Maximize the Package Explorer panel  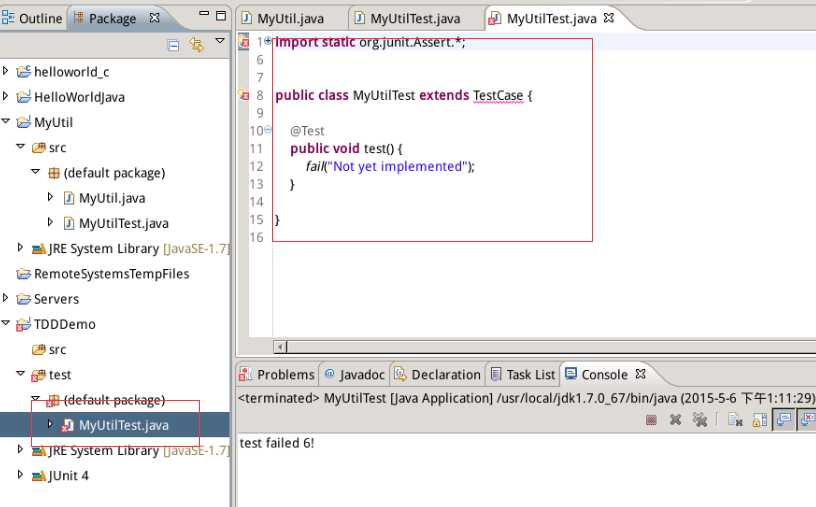[221, 16]
